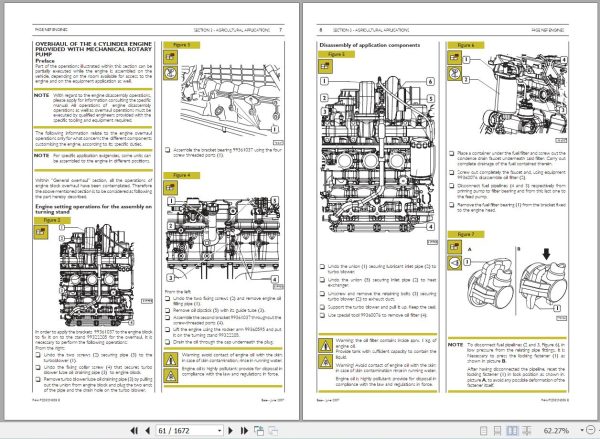600x439 pixels.
Task: Click the bullet box beside 'Remove oil dipstick'
Action: [x=167, y=310]
